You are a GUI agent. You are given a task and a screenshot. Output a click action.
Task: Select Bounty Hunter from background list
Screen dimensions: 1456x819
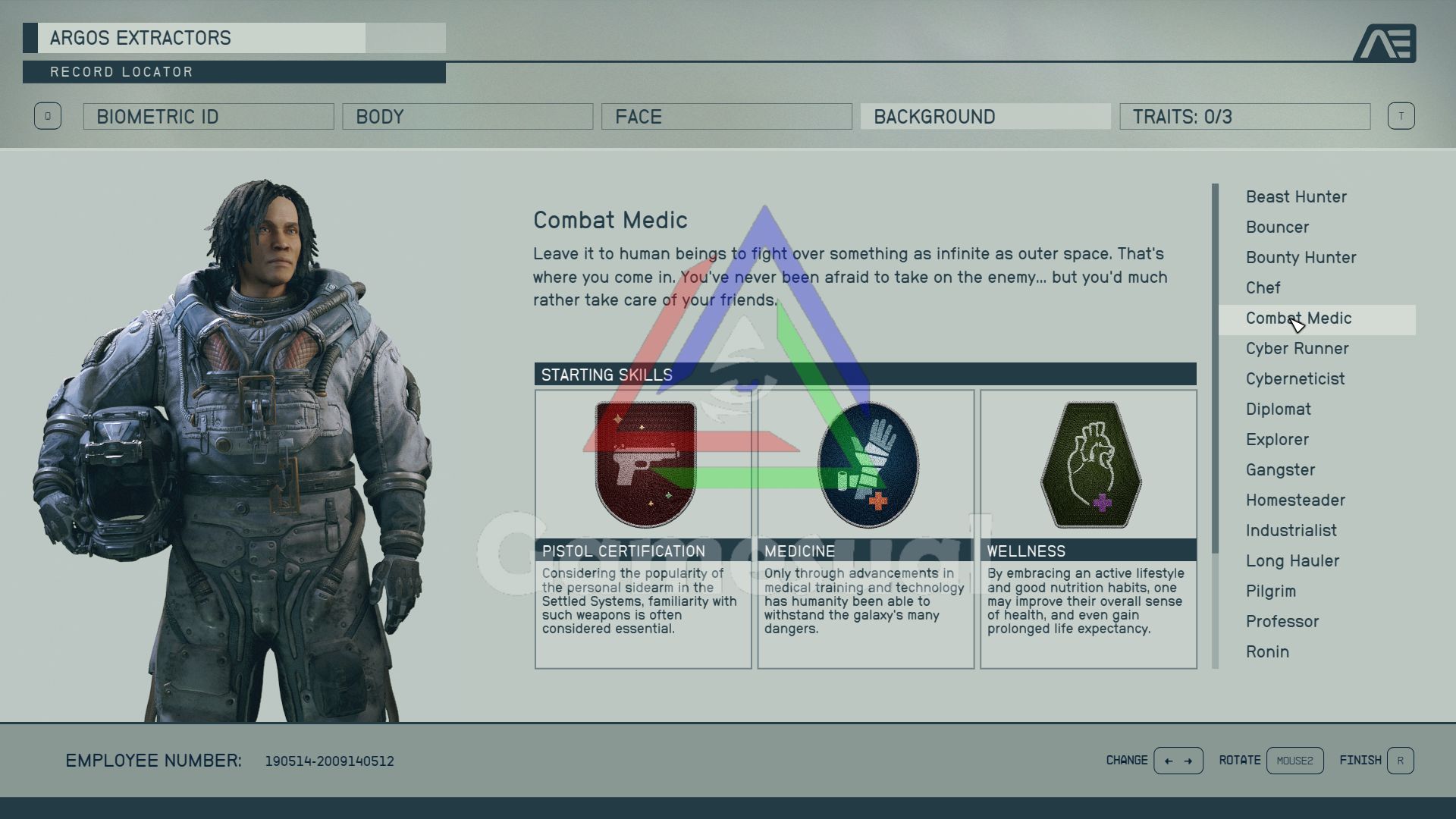click(x=1302, y=257)
